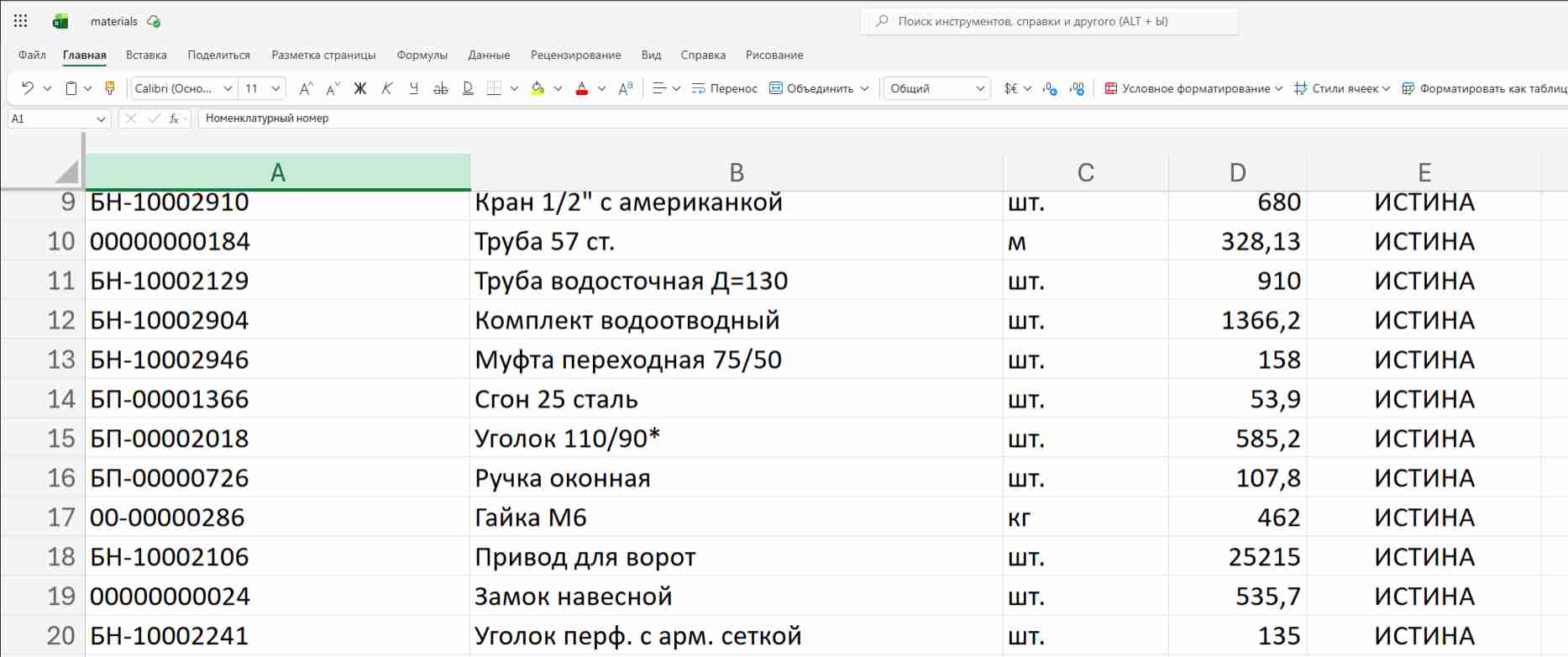Open alignment options dropdown arrow

[x=676, y=88]
